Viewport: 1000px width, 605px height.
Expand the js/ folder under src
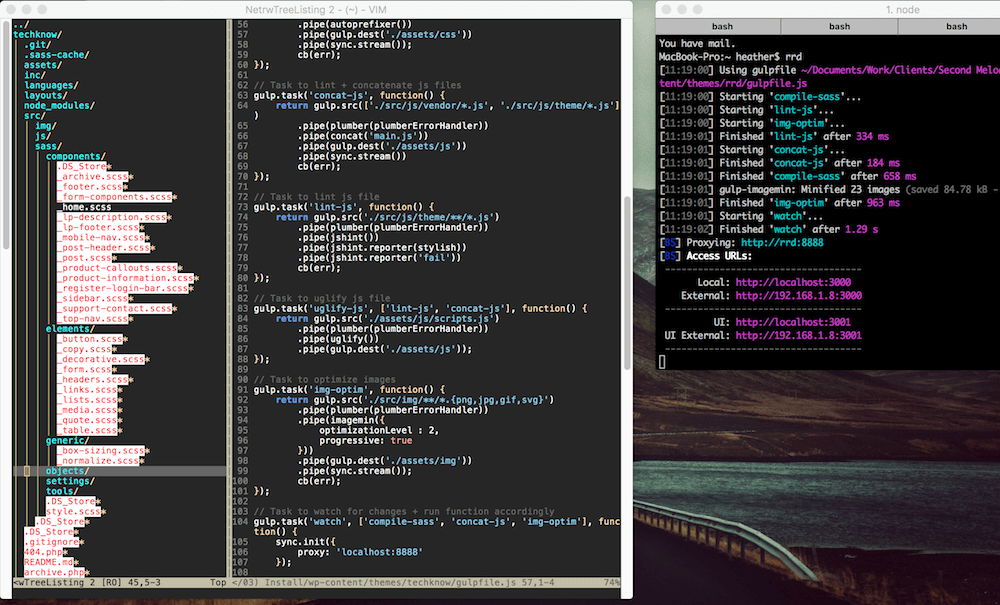[43, 136]
